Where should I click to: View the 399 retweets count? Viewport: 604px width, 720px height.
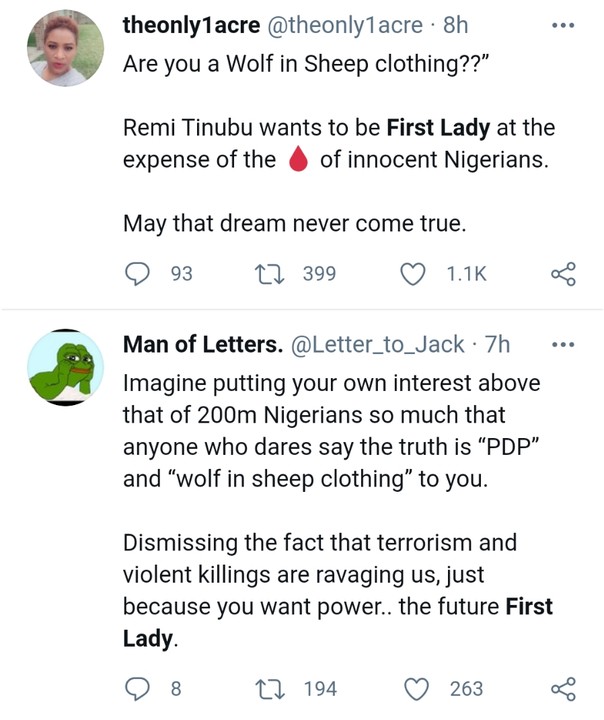tap(319, 273)
